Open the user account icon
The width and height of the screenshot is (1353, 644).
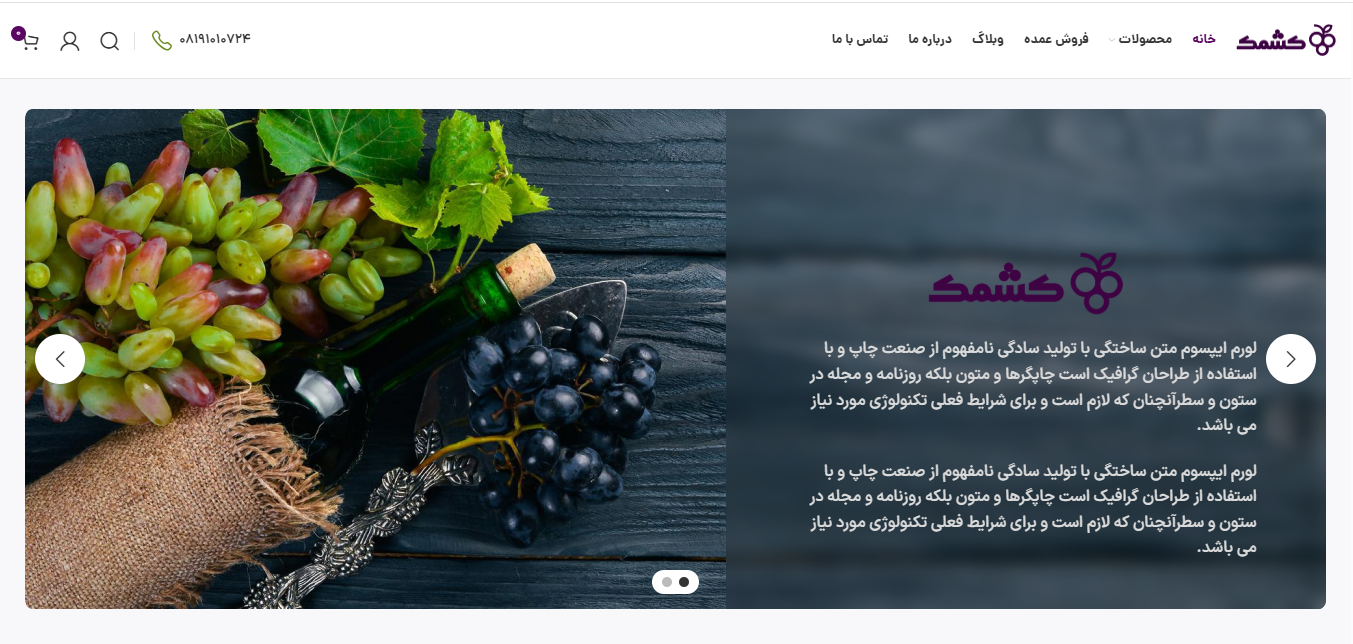click(x=70, y=41)
